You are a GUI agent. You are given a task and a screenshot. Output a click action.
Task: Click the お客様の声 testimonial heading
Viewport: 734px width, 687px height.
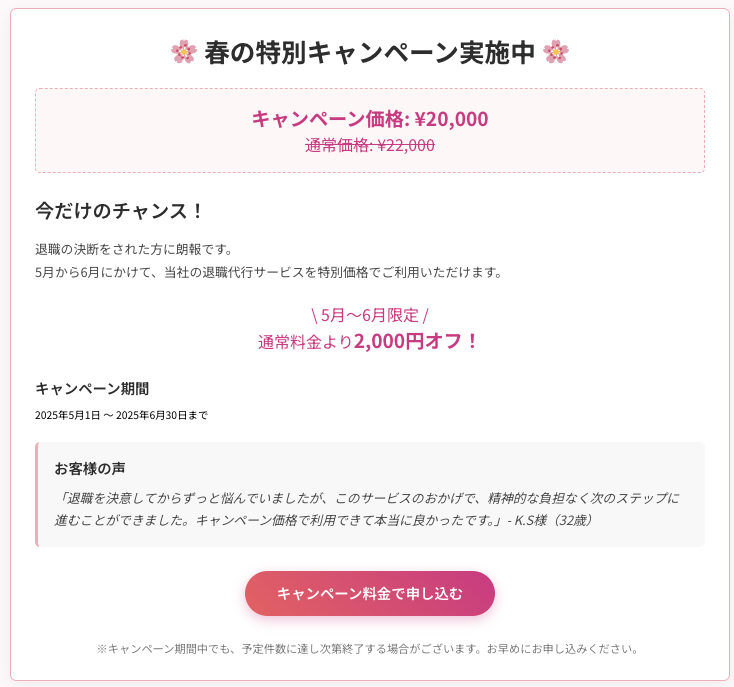pos(90,468)
